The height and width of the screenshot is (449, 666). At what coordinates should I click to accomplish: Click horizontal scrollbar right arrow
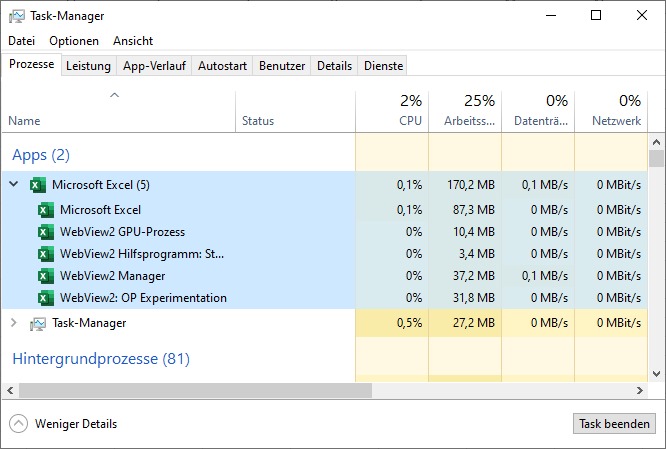click(640, 390)
